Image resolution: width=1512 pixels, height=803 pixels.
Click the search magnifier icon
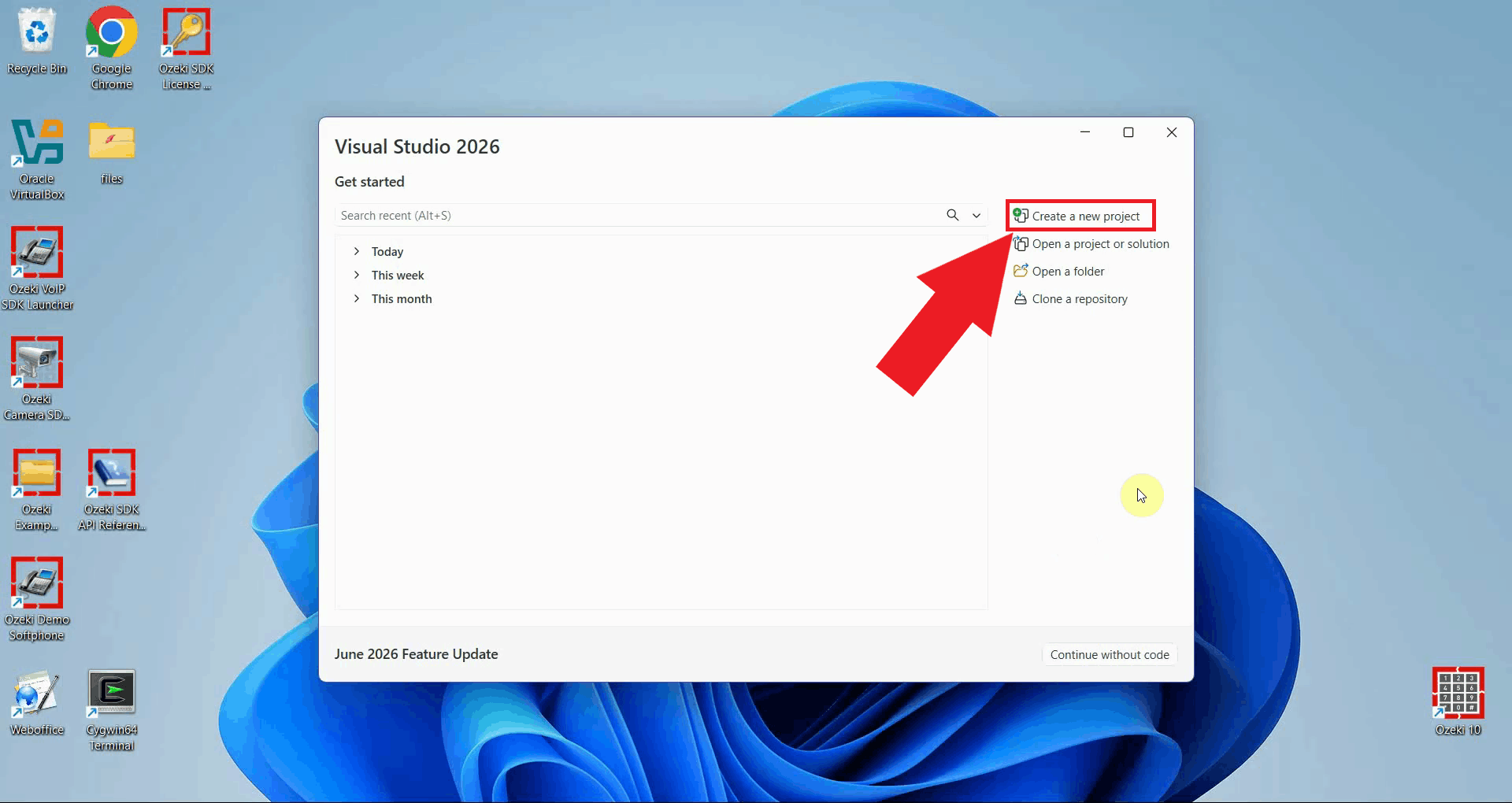point(953,215)
